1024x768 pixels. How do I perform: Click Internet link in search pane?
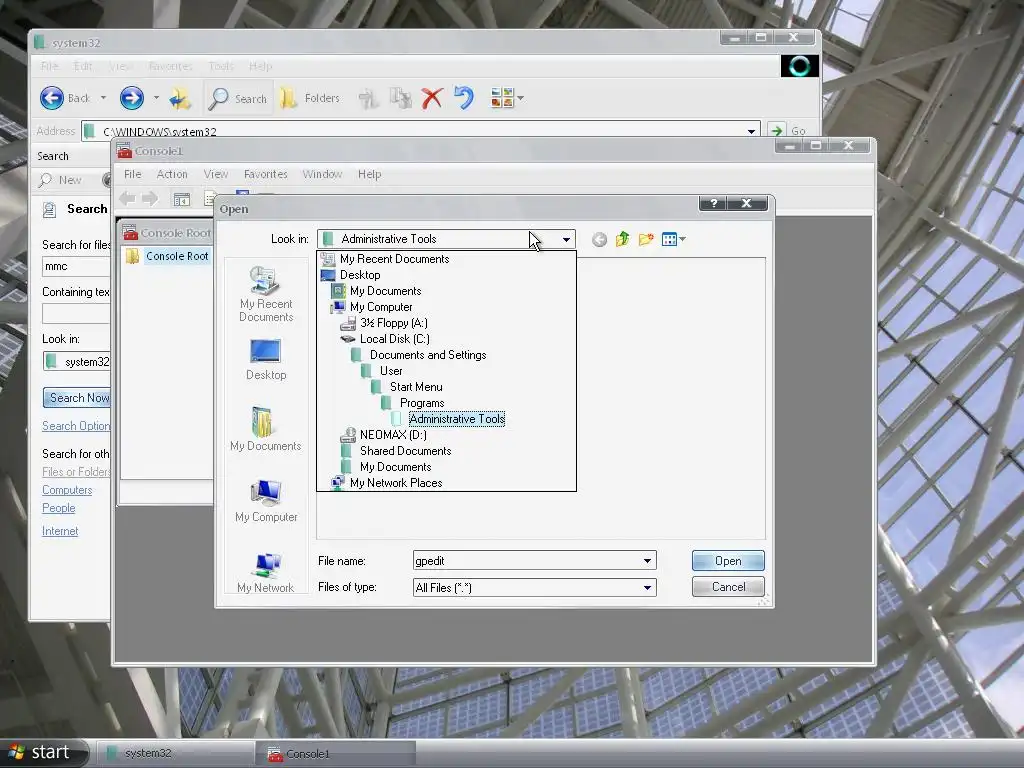pos(60,531)
